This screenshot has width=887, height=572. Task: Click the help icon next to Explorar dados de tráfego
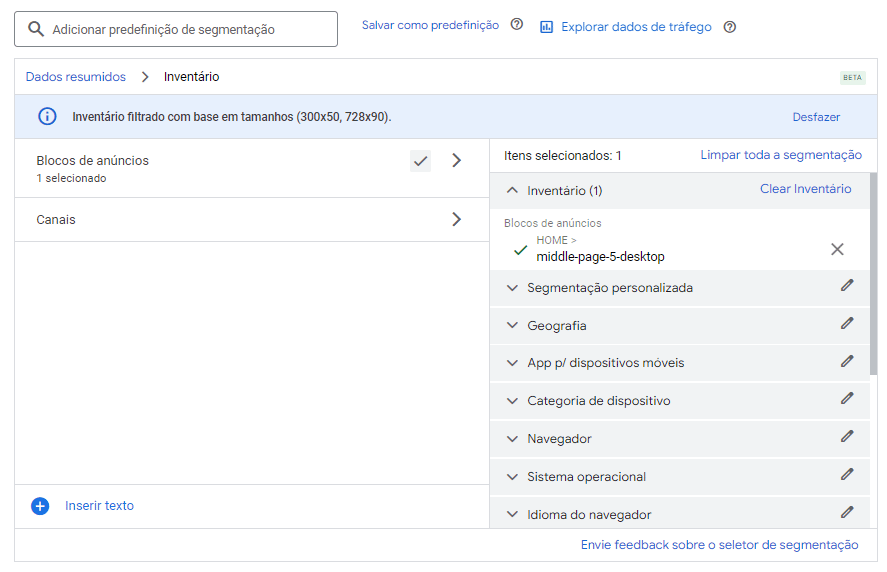[x=730, y=27]
